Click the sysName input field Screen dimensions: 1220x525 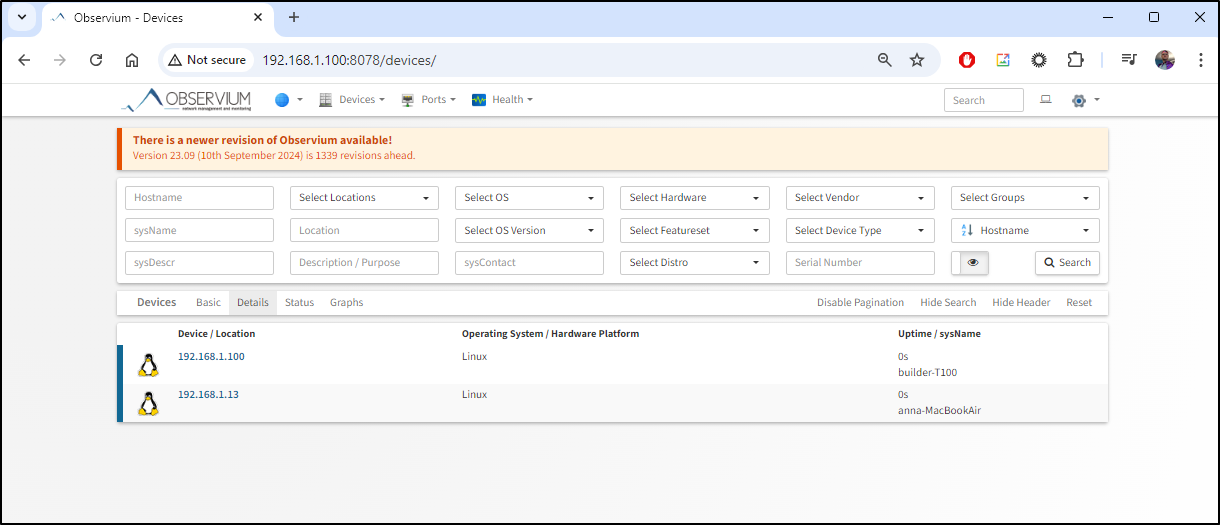click(x=199, y=230)
